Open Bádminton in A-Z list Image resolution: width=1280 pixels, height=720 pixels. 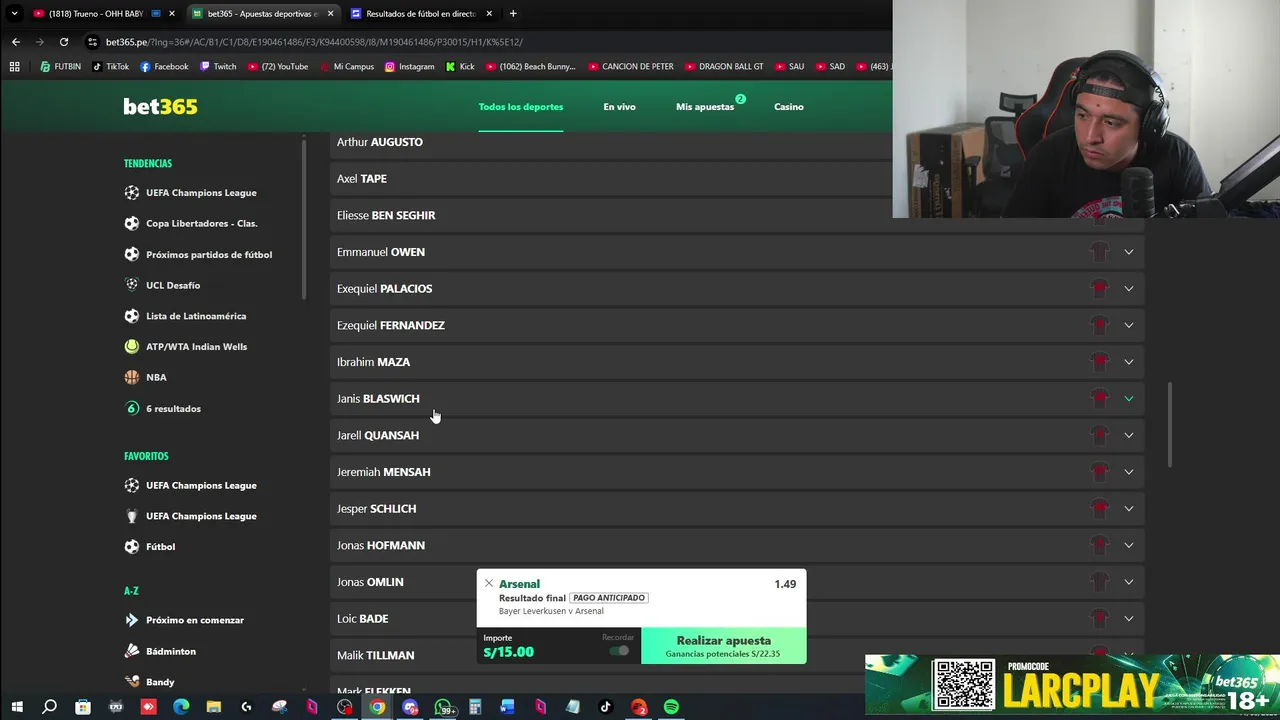coord(171,651)
